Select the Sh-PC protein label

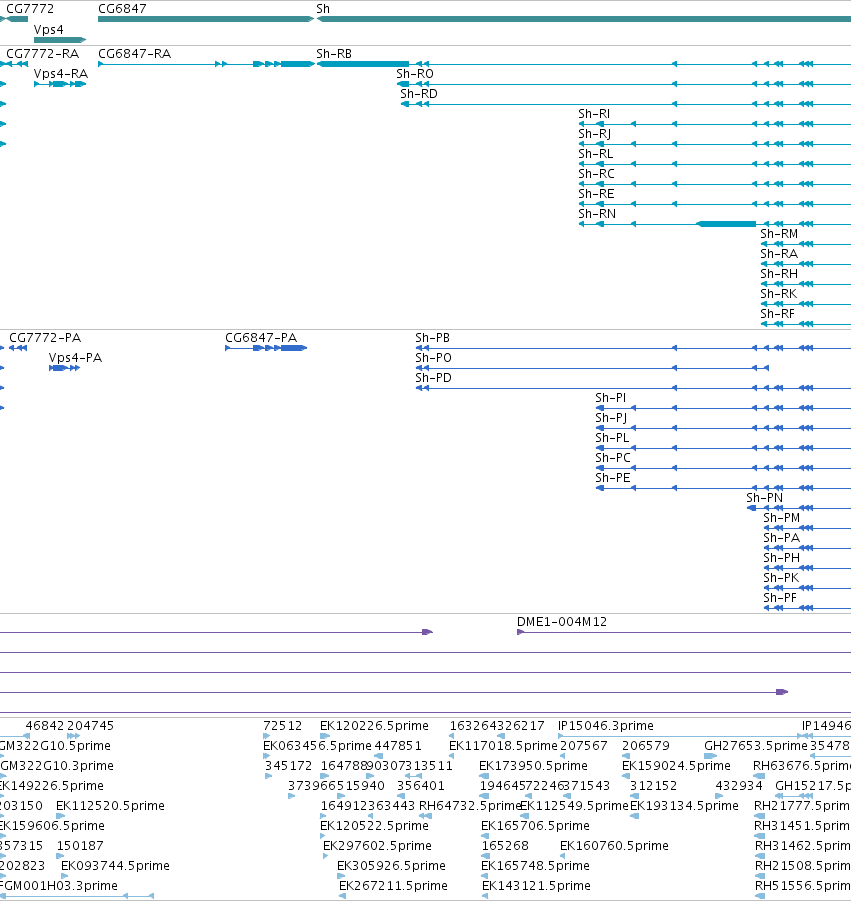point(613,458)
